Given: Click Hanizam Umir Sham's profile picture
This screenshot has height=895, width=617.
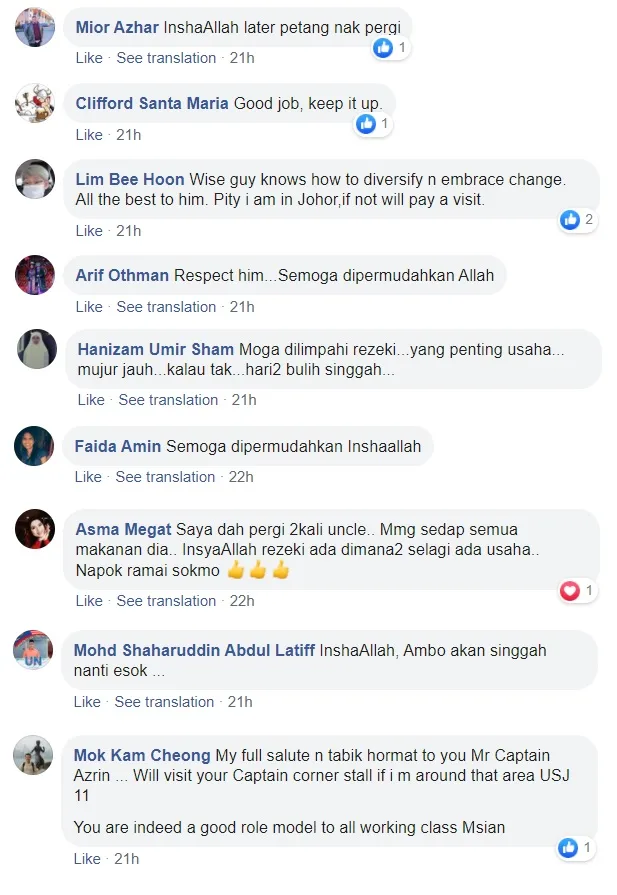Looking at the screenshot, I should 37,349.
